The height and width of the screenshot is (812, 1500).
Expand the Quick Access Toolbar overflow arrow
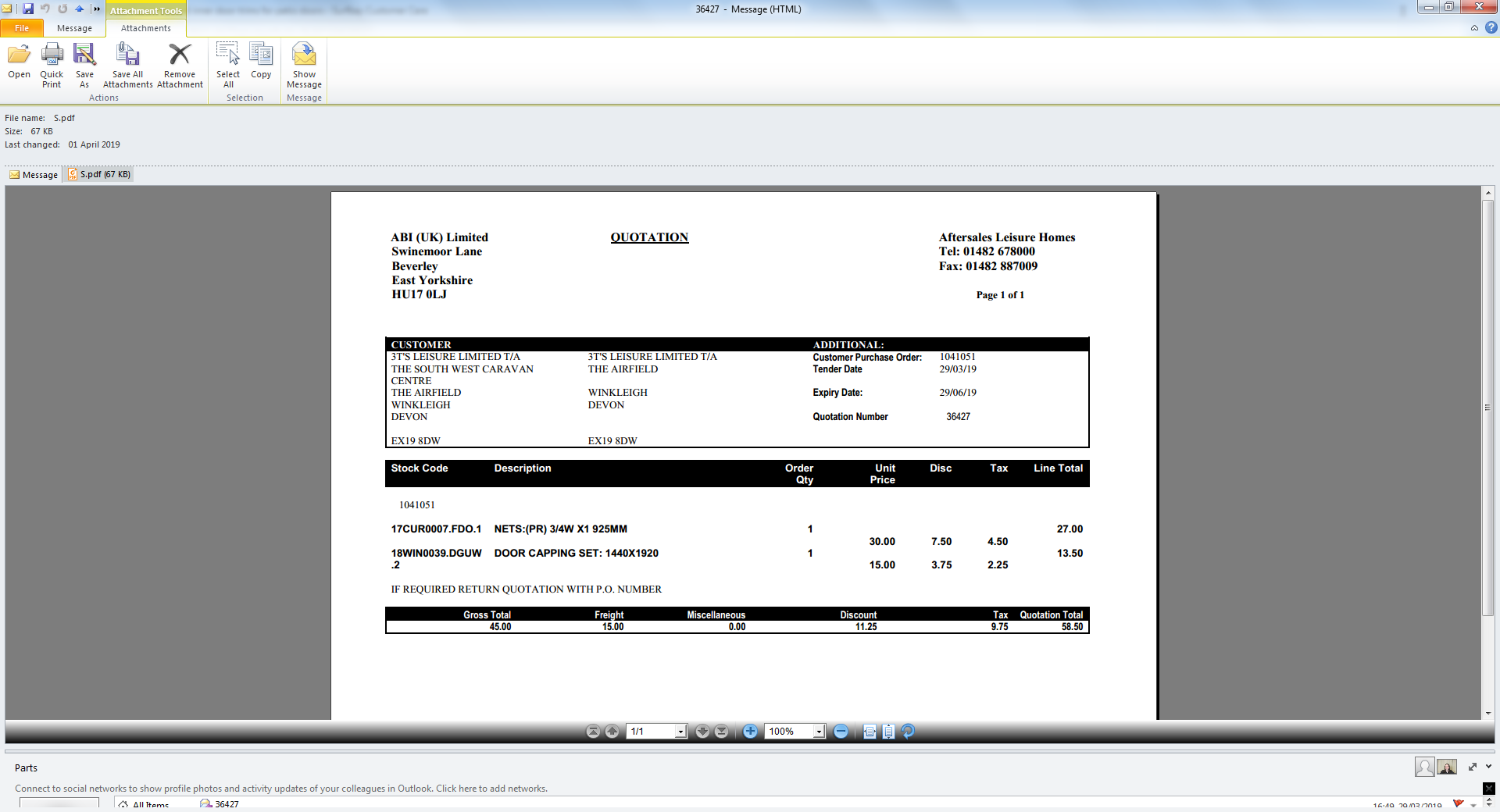click(x=97, y=9)
